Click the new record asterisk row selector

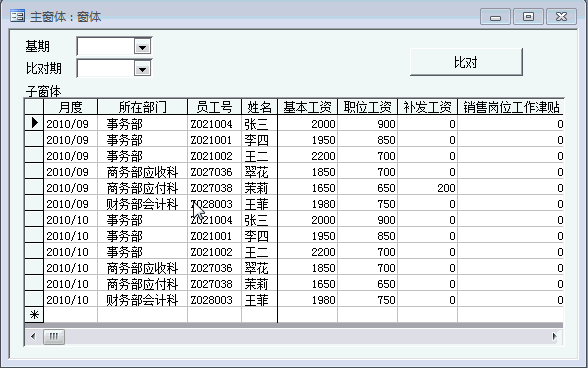(34, 315)
